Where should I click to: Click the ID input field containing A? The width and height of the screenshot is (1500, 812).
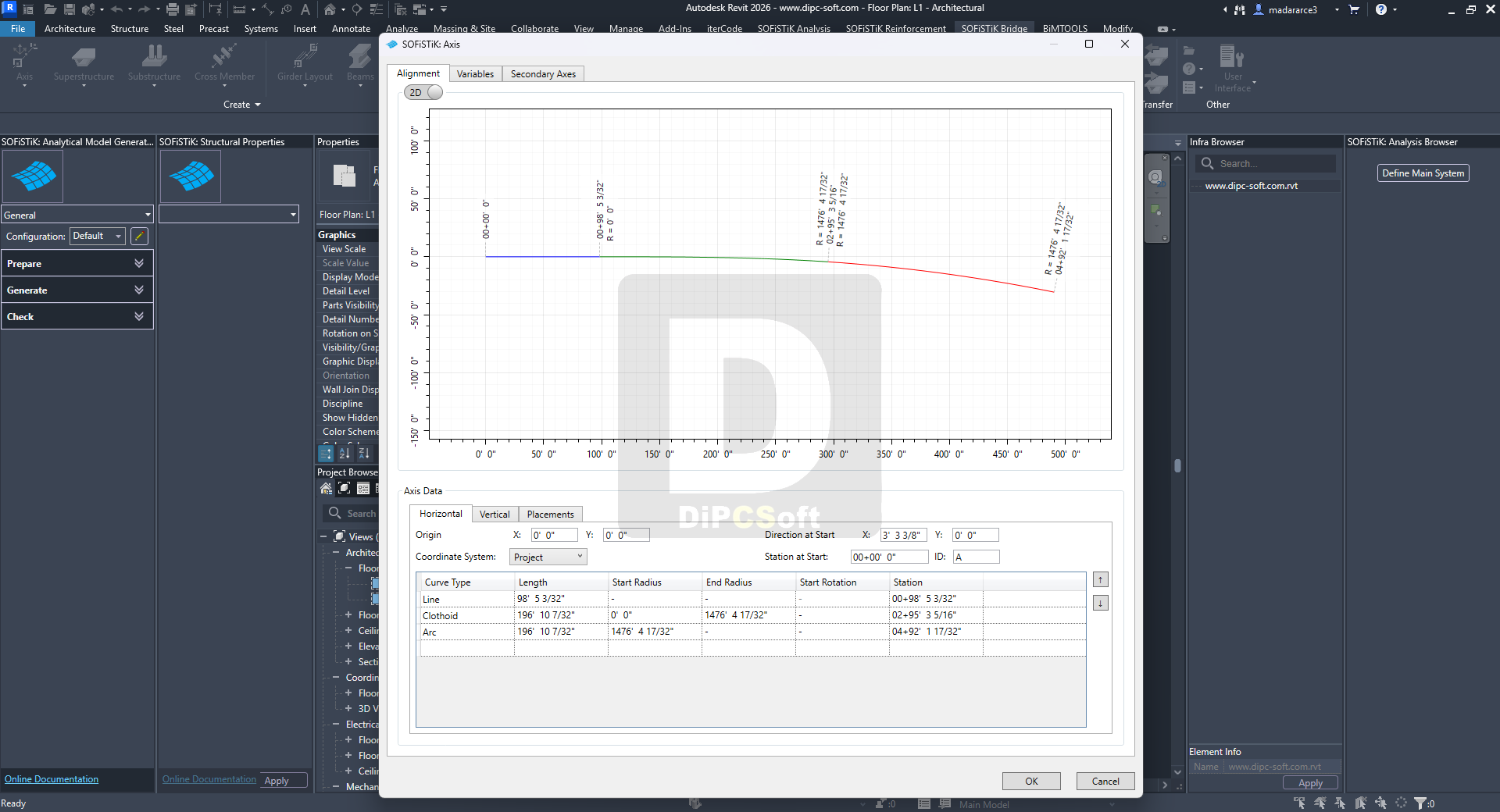click(976, 557)
